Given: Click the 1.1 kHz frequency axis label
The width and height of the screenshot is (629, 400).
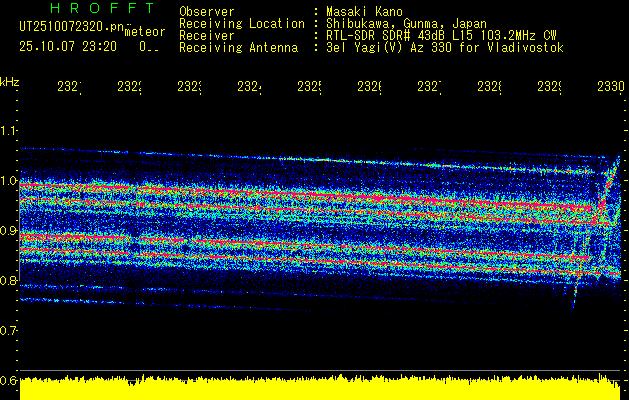Looking at the screenshot, I should (x=8, y=130).
